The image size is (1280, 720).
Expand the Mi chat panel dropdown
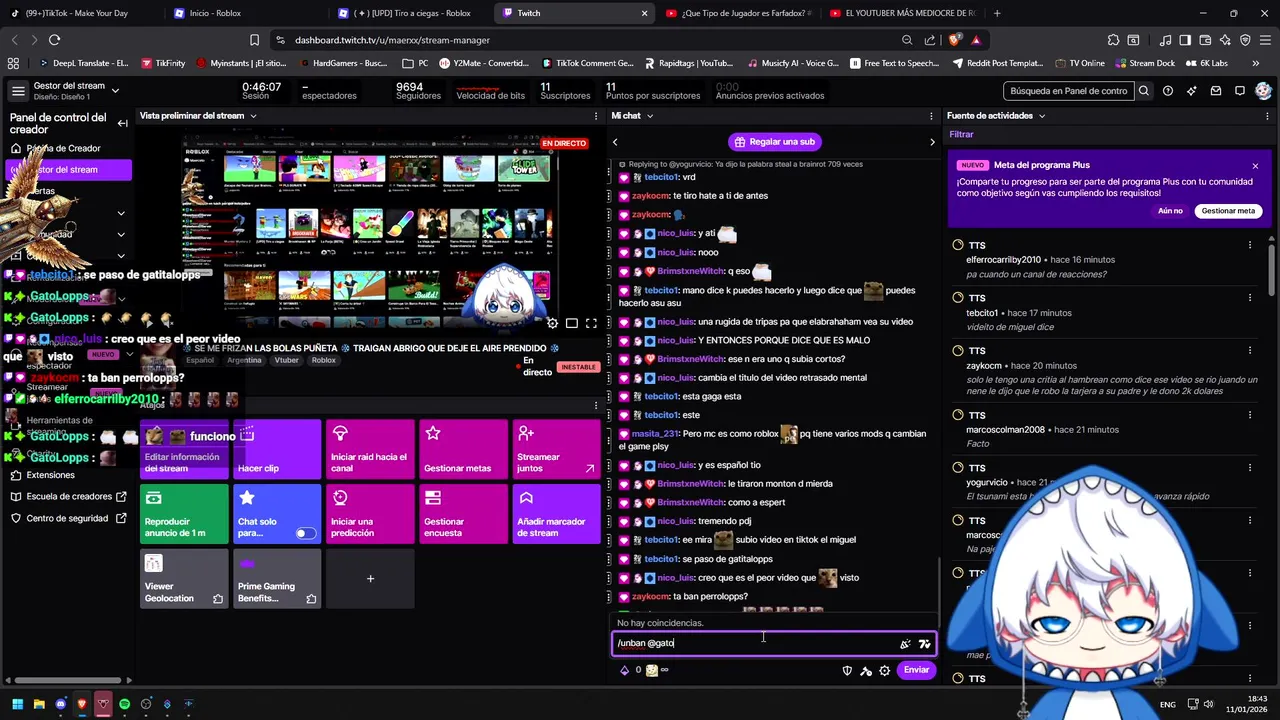click(649, 116)
